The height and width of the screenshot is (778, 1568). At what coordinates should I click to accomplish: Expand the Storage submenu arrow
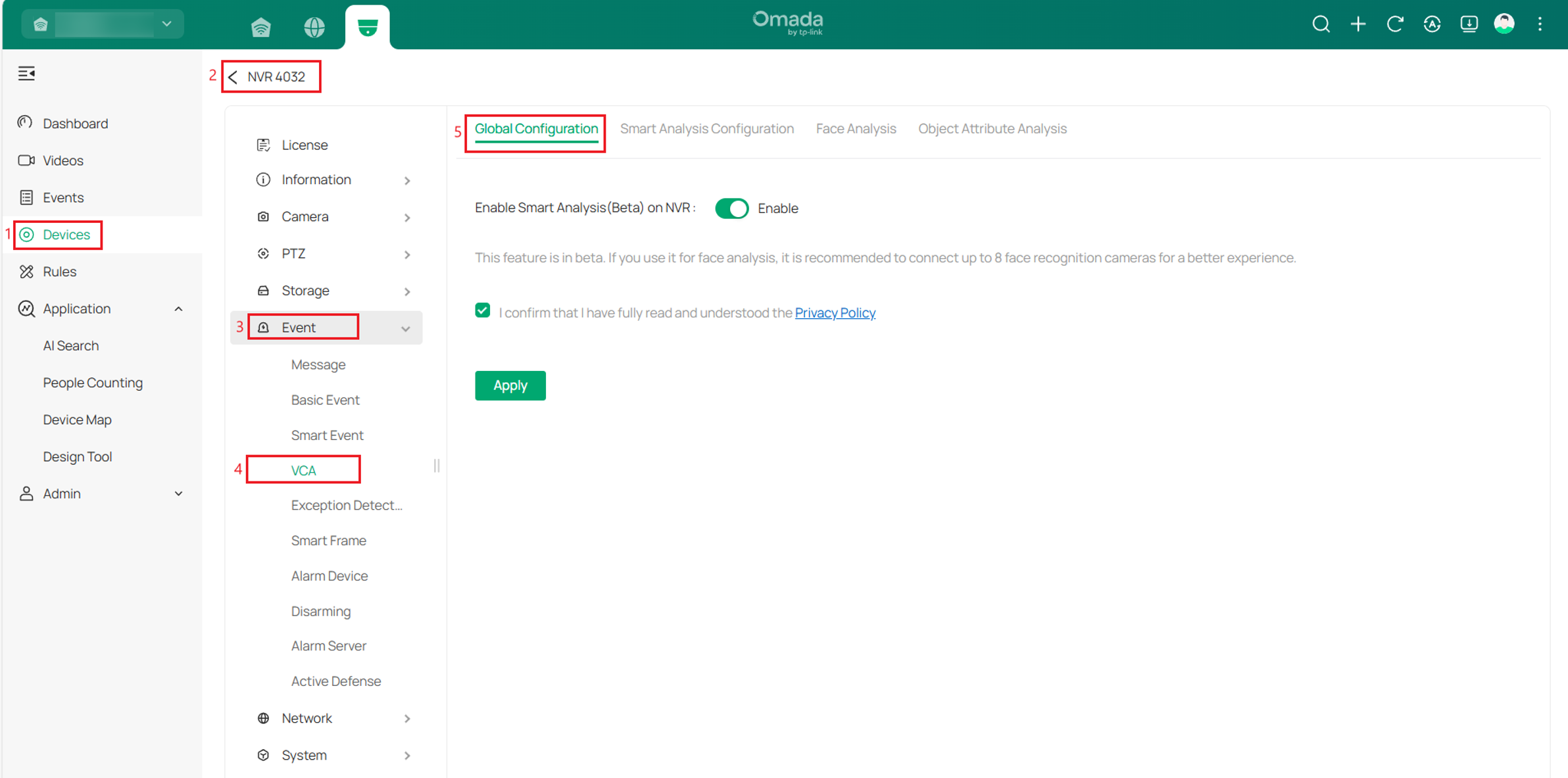(x=407, y=291)
